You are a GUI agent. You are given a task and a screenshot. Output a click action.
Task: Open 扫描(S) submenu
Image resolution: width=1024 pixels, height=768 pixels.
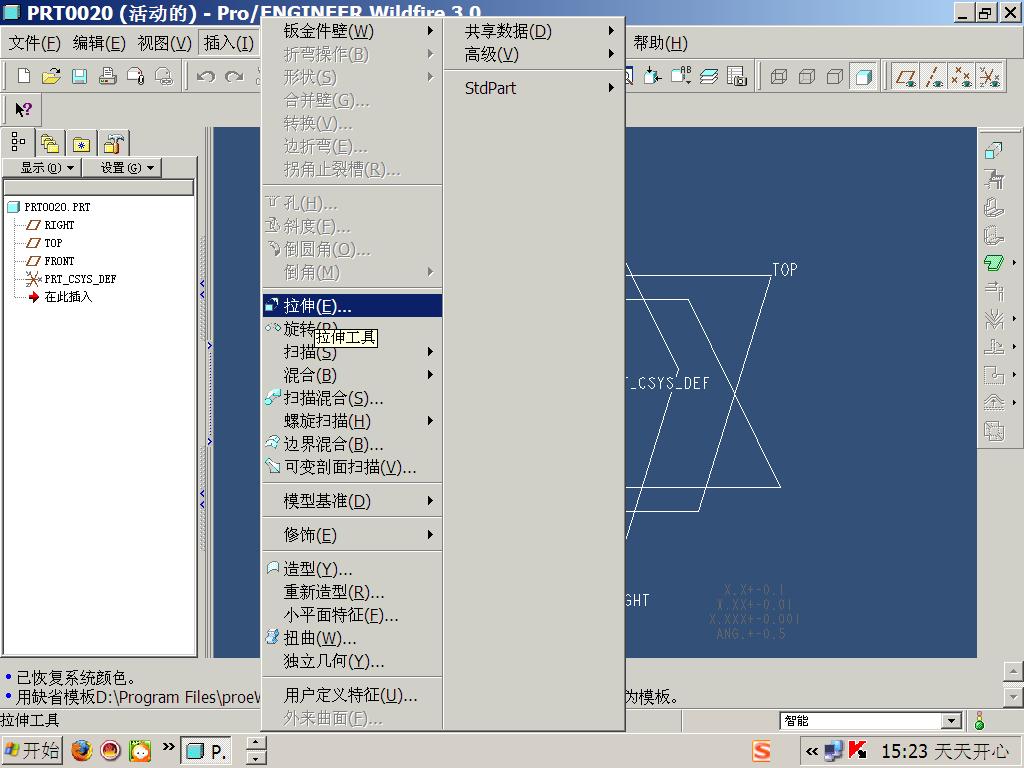(352, 352)
